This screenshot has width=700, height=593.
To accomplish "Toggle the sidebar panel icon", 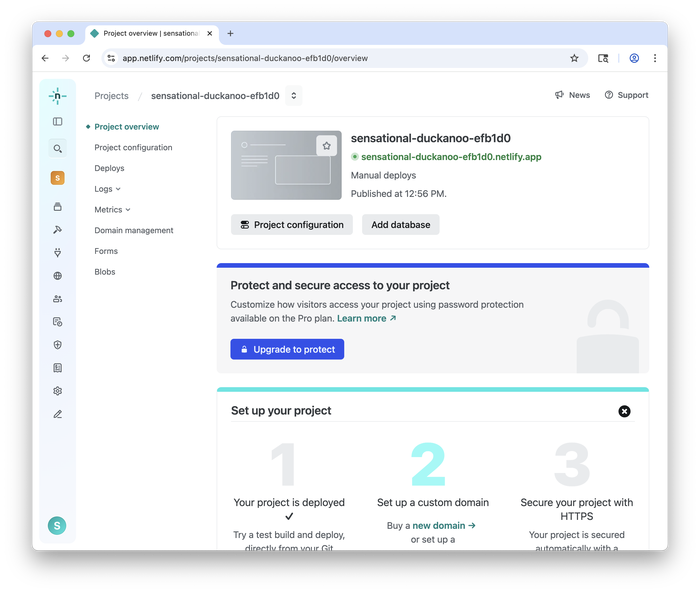I will [x=58, y=121].
